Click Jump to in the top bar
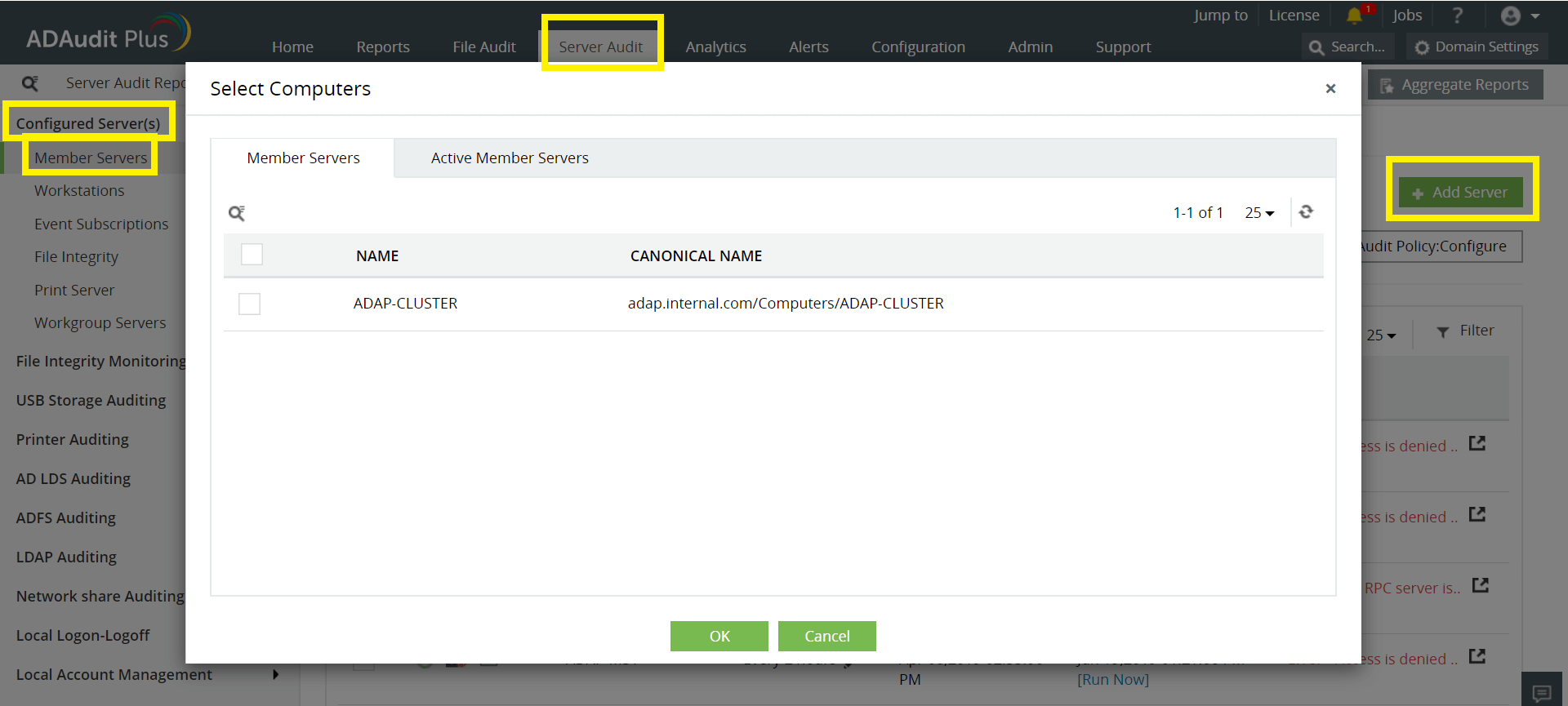Viewport: 1568px width, 706px height. (x=1220, y=16)
